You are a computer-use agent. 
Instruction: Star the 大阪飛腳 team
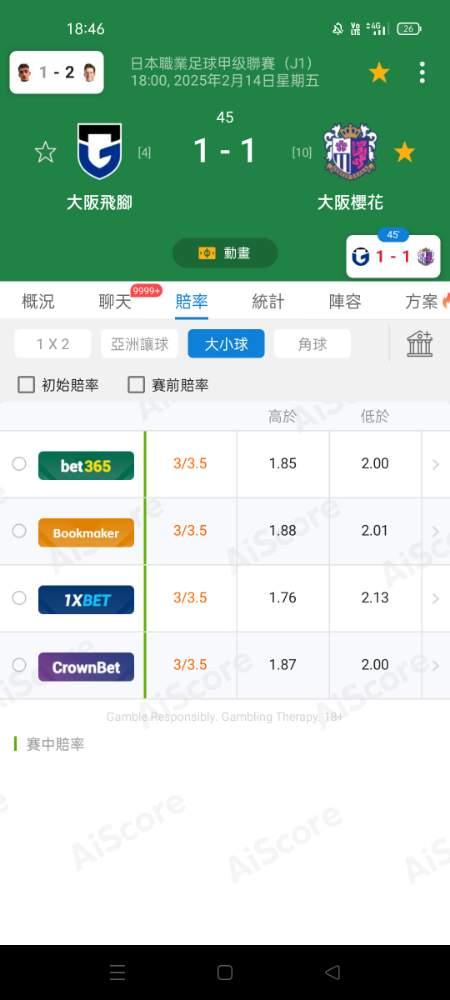pyautogui.click(x=45, y=152)
